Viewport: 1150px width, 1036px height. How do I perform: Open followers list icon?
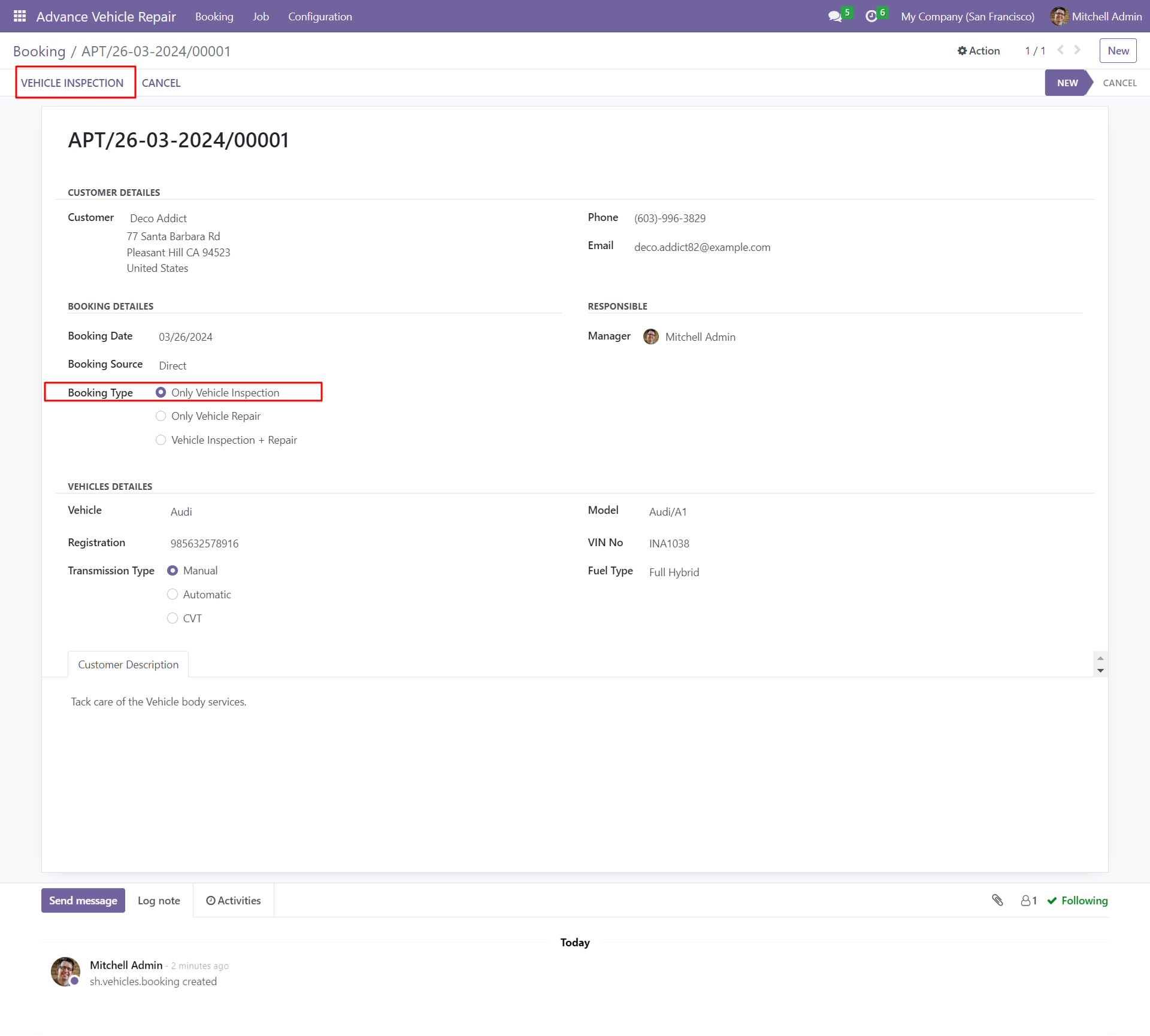coord(1029,901)
